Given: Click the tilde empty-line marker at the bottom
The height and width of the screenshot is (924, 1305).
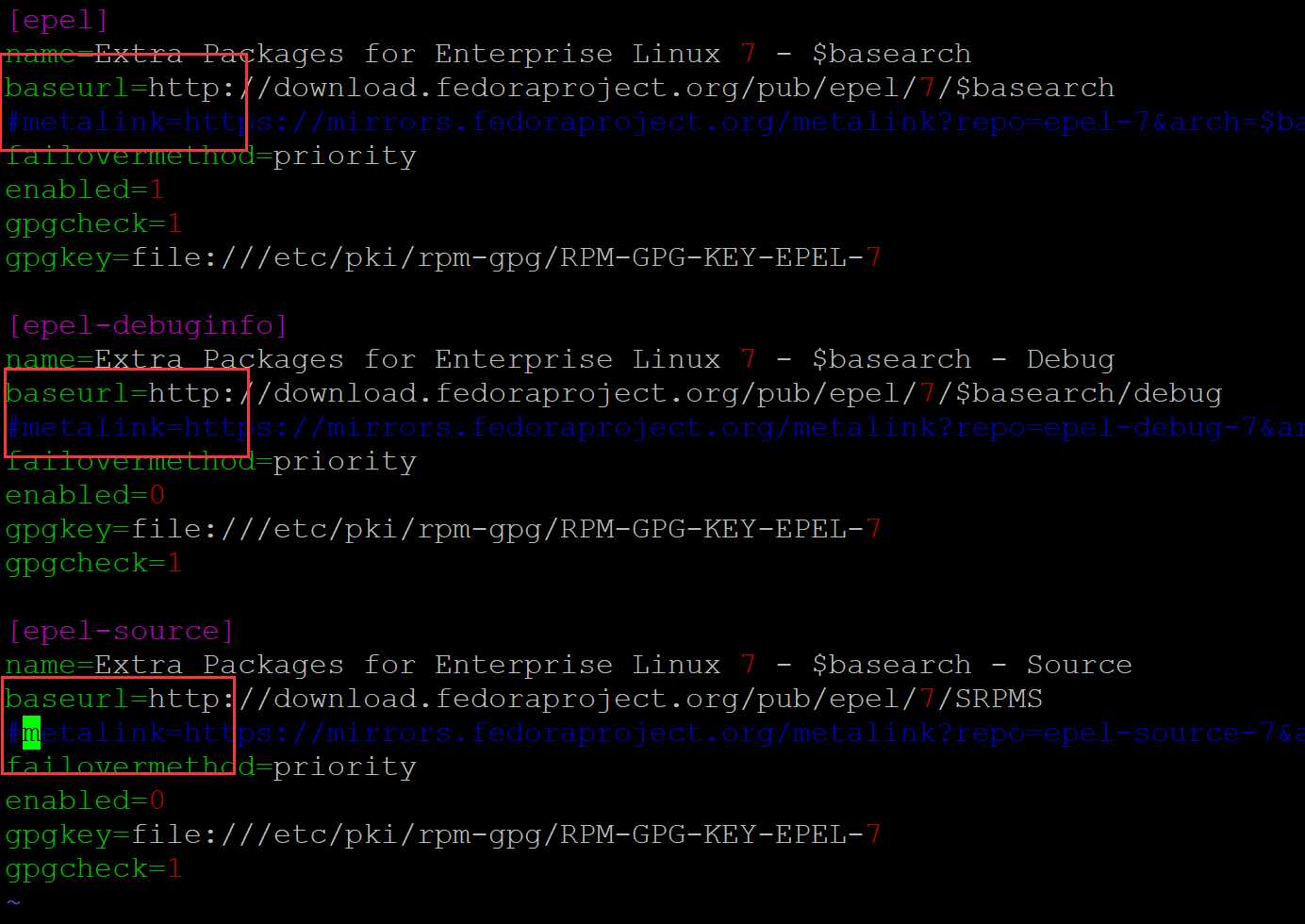Looking at the screenshot, I should 13,902.
